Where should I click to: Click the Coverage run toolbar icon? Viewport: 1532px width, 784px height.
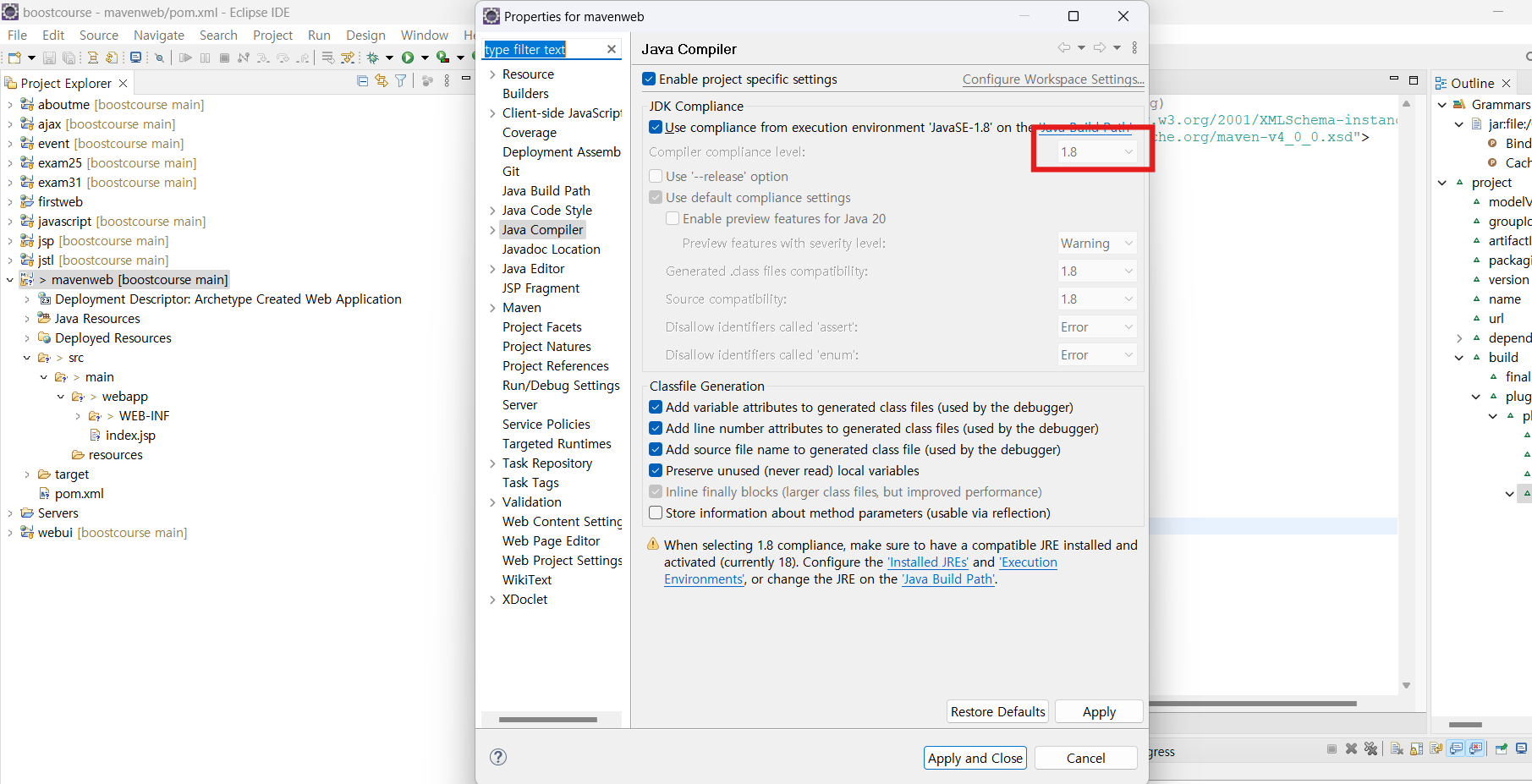click(x=442, y=58)
